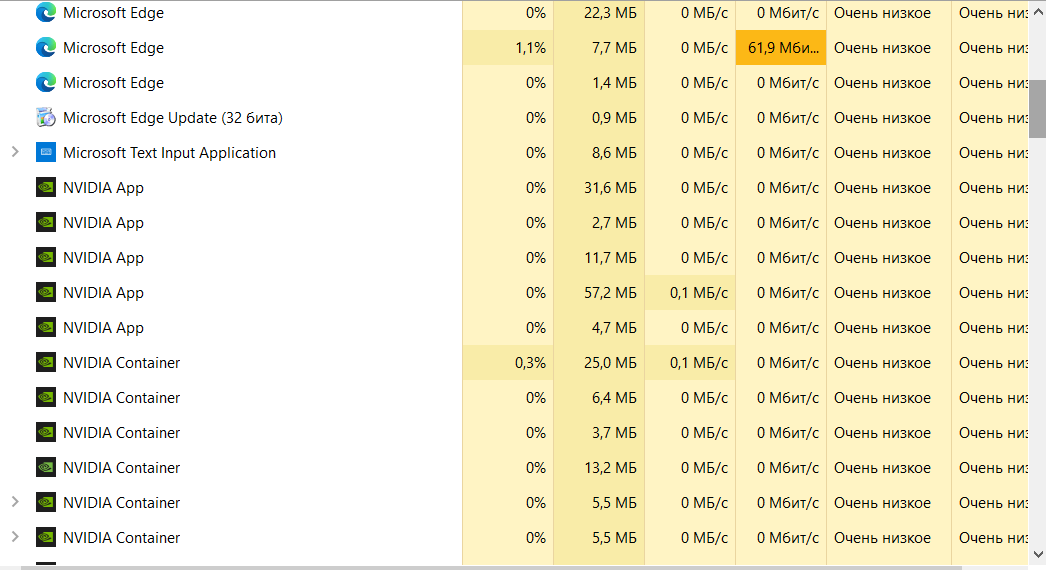This screenshot has width=1046, height=570.
Task: Click the Microsoft Edge Update icon
Action: [x=45, y=118]
